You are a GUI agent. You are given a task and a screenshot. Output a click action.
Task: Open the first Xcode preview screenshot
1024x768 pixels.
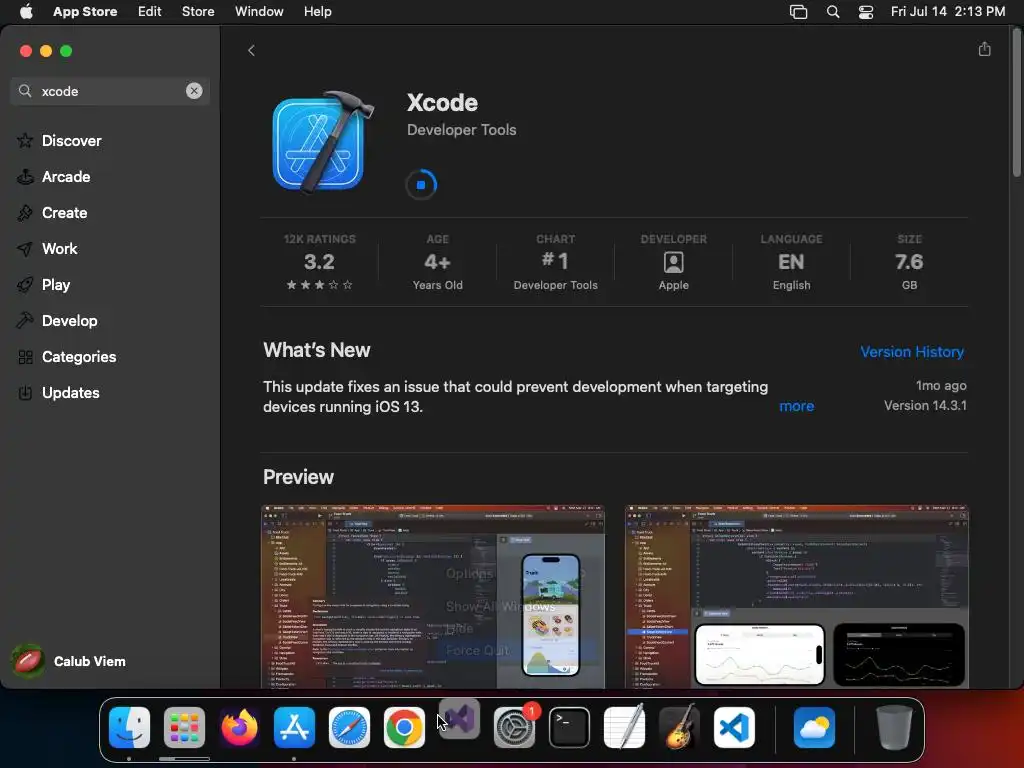[x=433, y=596]
